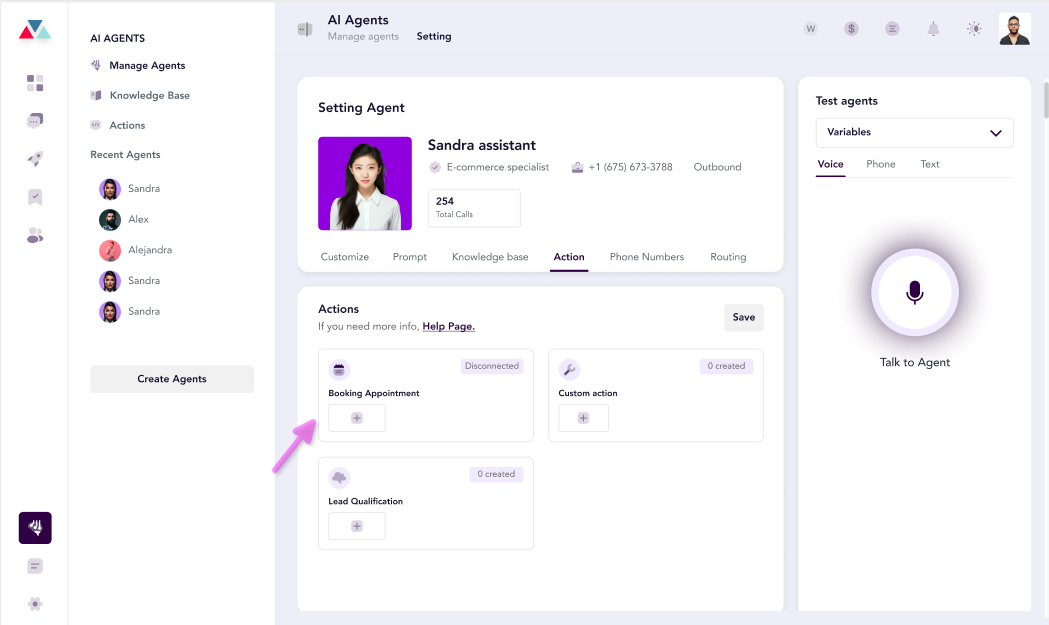
Task: Click the Create Agents button
Action: (172, 379)
